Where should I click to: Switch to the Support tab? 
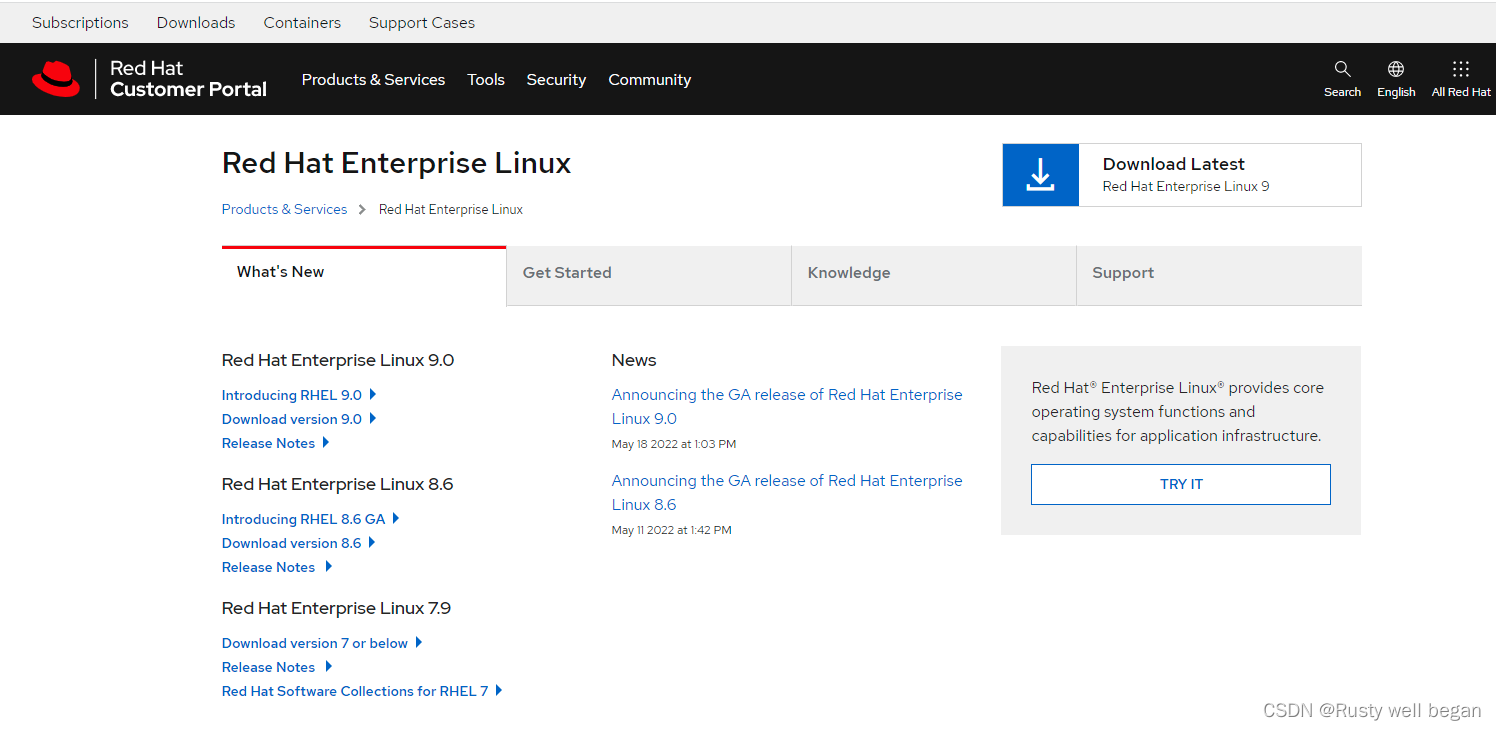tap(1219, 275)
